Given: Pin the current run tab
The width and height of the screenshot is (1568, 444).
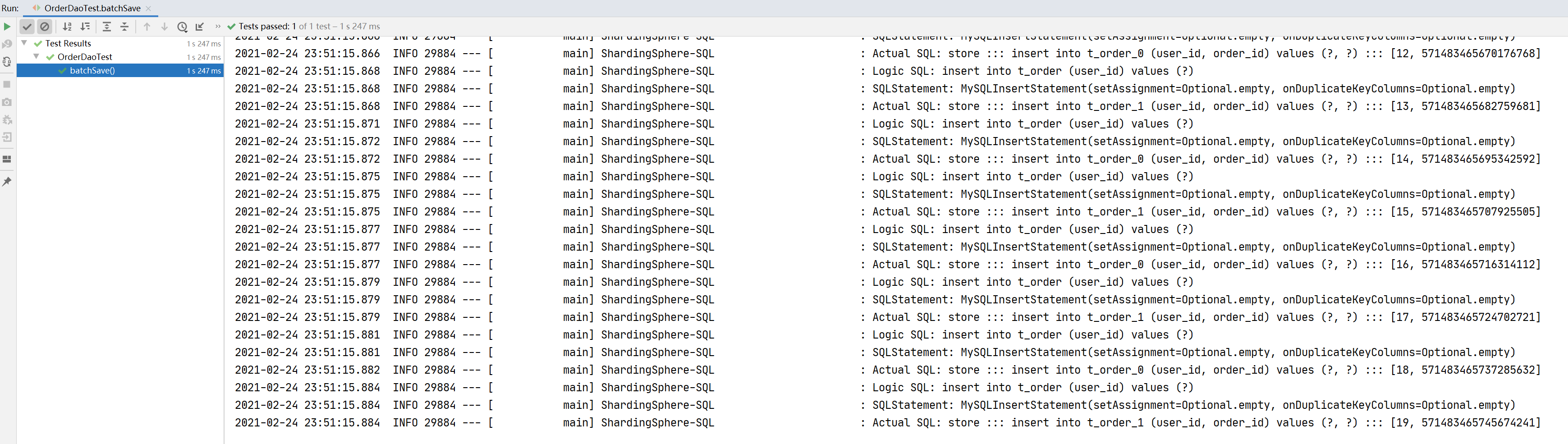Looking at the screenshot, I should pyautogui.click(x=7, y=181).
